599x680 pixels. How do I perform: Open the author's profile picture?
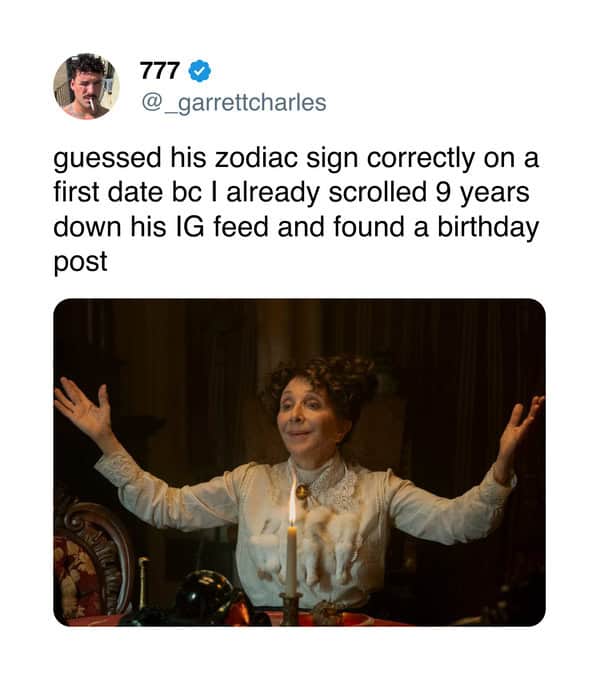click(x=86, y=86)
